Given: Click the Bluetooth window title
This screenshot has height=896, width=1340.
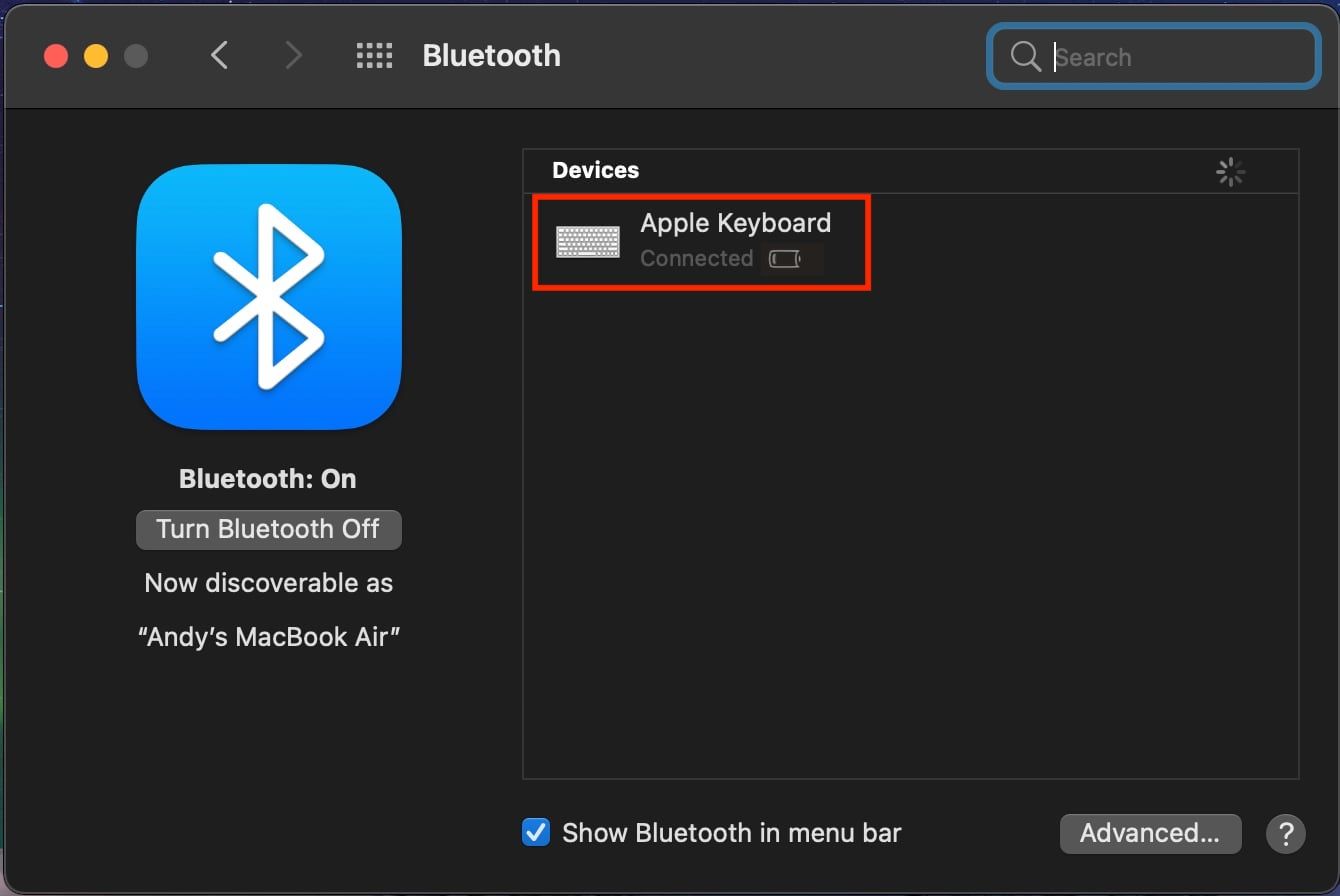Looking at the screenshot, I should point(491,55).
